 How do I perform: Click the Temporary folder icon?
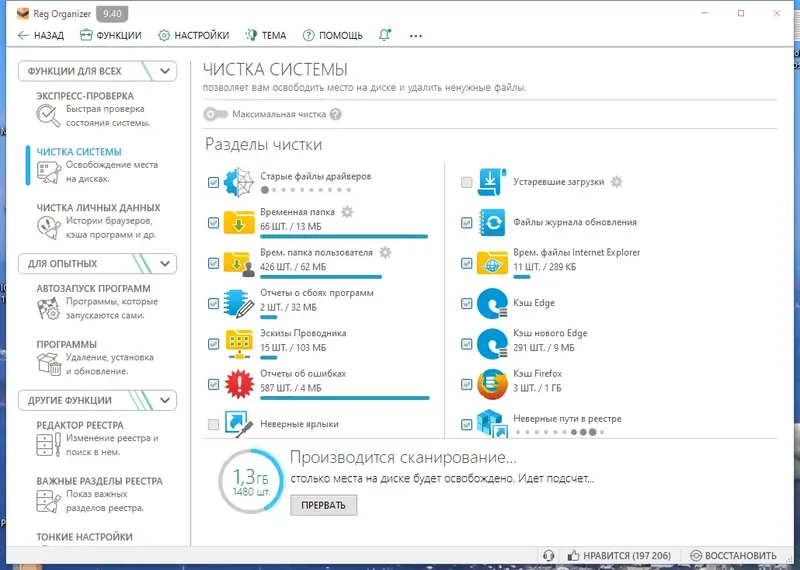coord(239,222)
